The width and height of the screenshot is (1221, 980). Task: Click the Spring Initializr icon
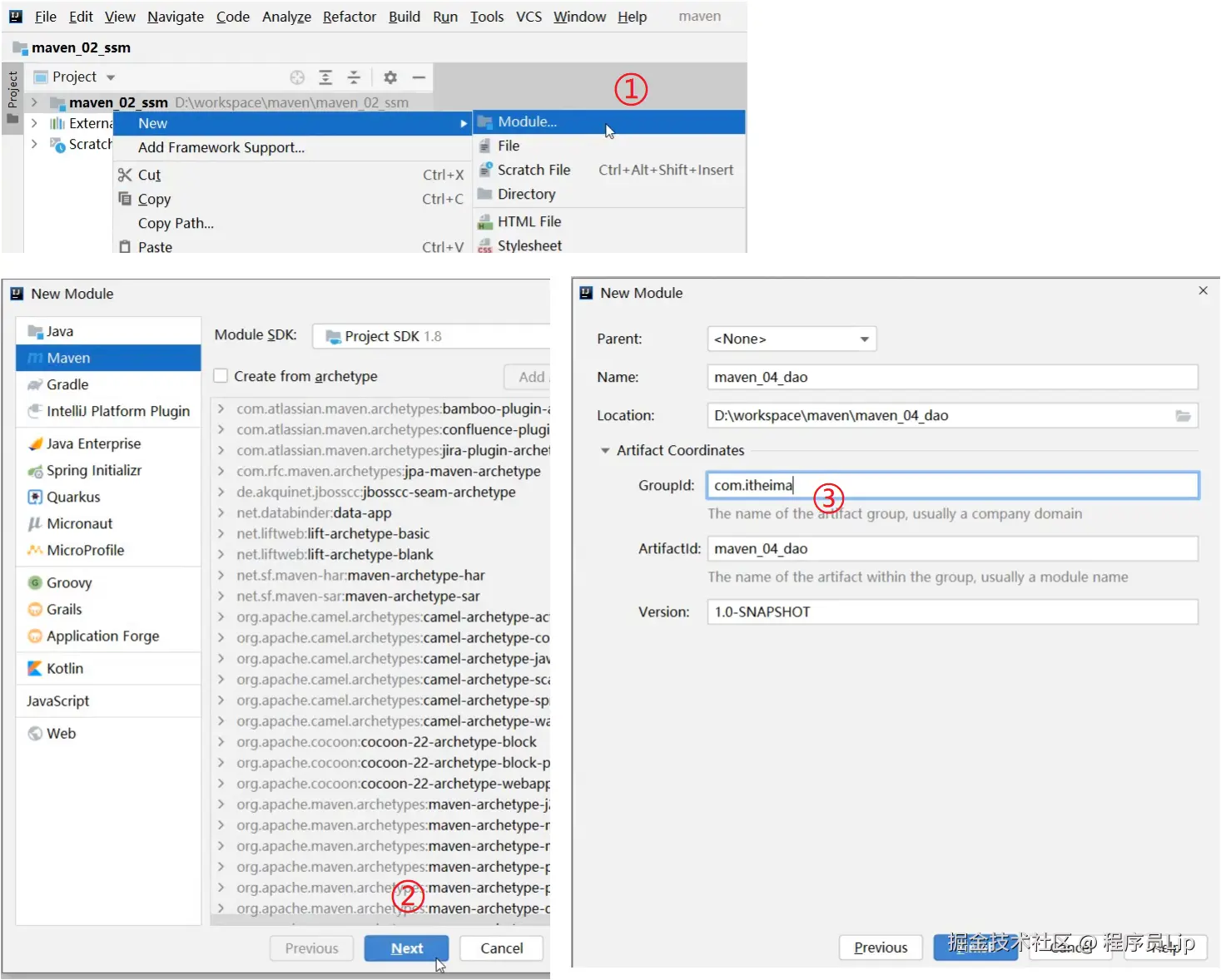click(35, 471)
